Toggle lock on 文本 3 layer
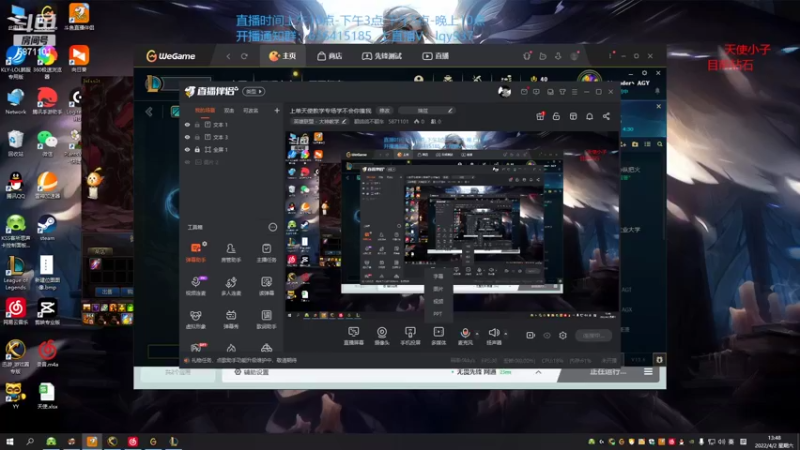800x450 pixels. click(197, 137)
